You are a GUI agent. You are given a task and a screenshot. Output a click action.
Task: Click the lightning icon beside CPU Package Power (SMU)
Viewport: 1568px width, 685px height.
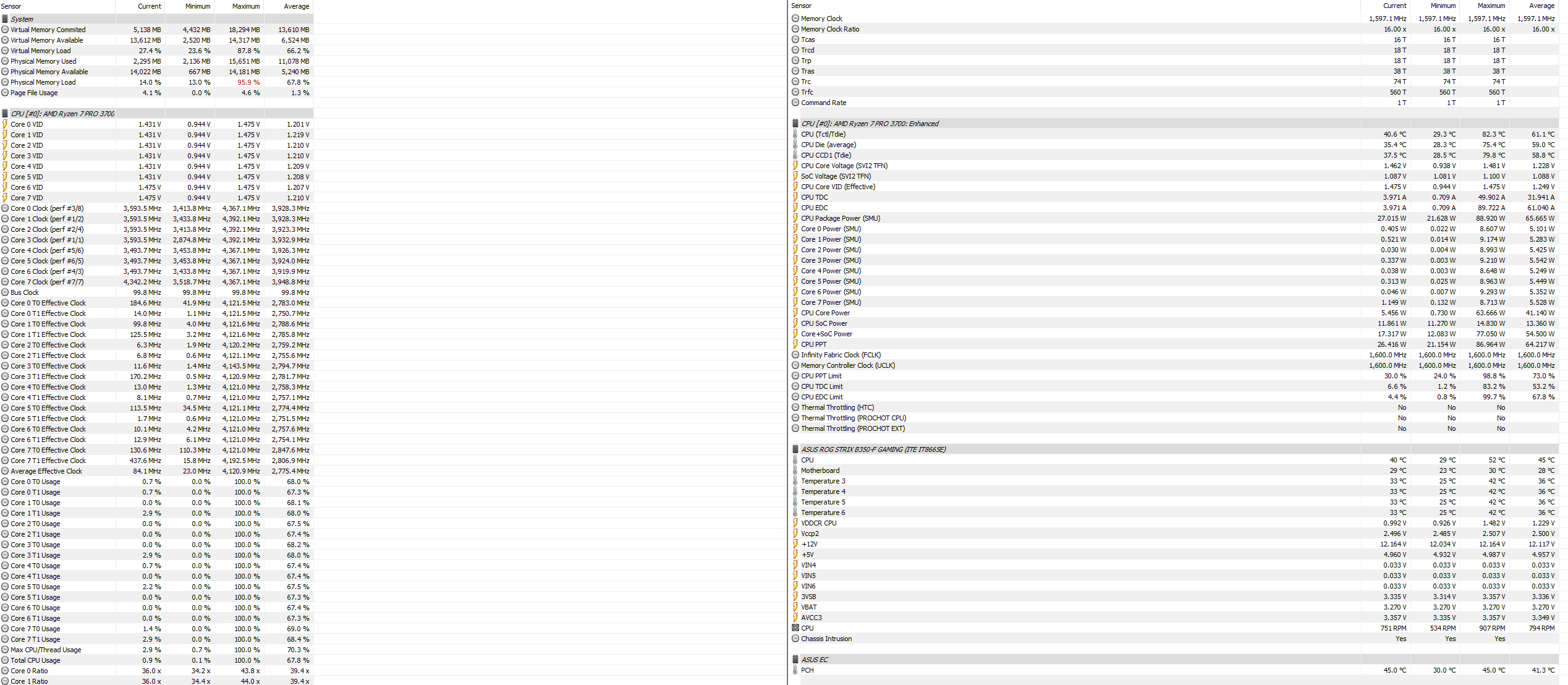tap(795, 218)
